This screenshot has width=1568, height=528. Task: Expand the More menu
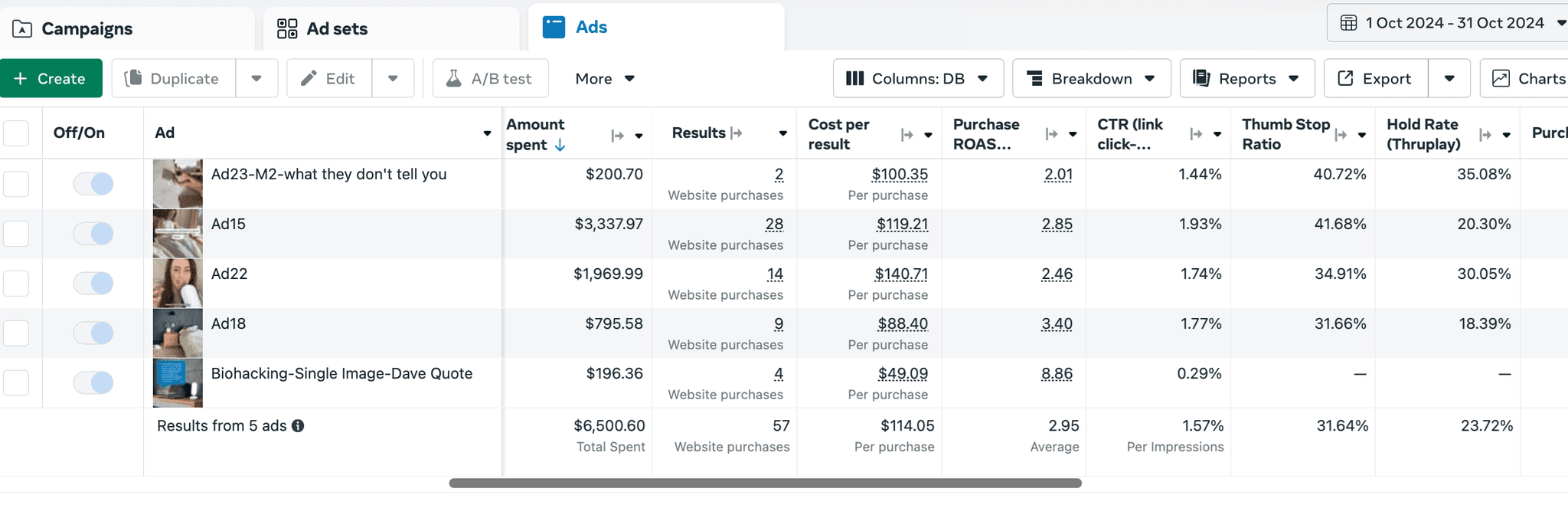pyautogui.click(x=605, y=78)
